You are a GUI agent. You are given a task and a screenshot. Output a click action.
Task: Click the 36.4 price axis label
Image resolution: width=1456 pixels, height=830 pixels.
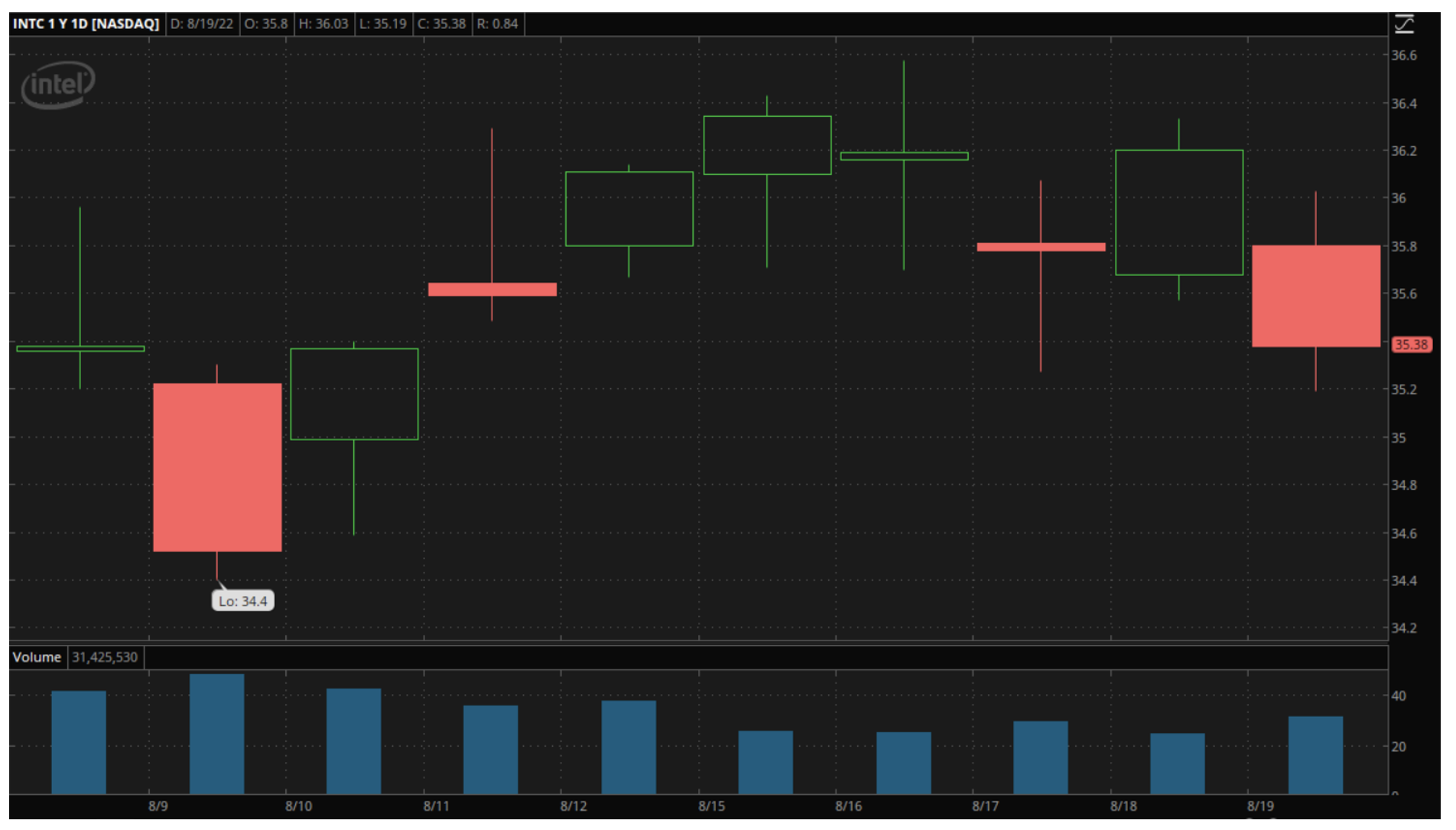coord(1403,103)
